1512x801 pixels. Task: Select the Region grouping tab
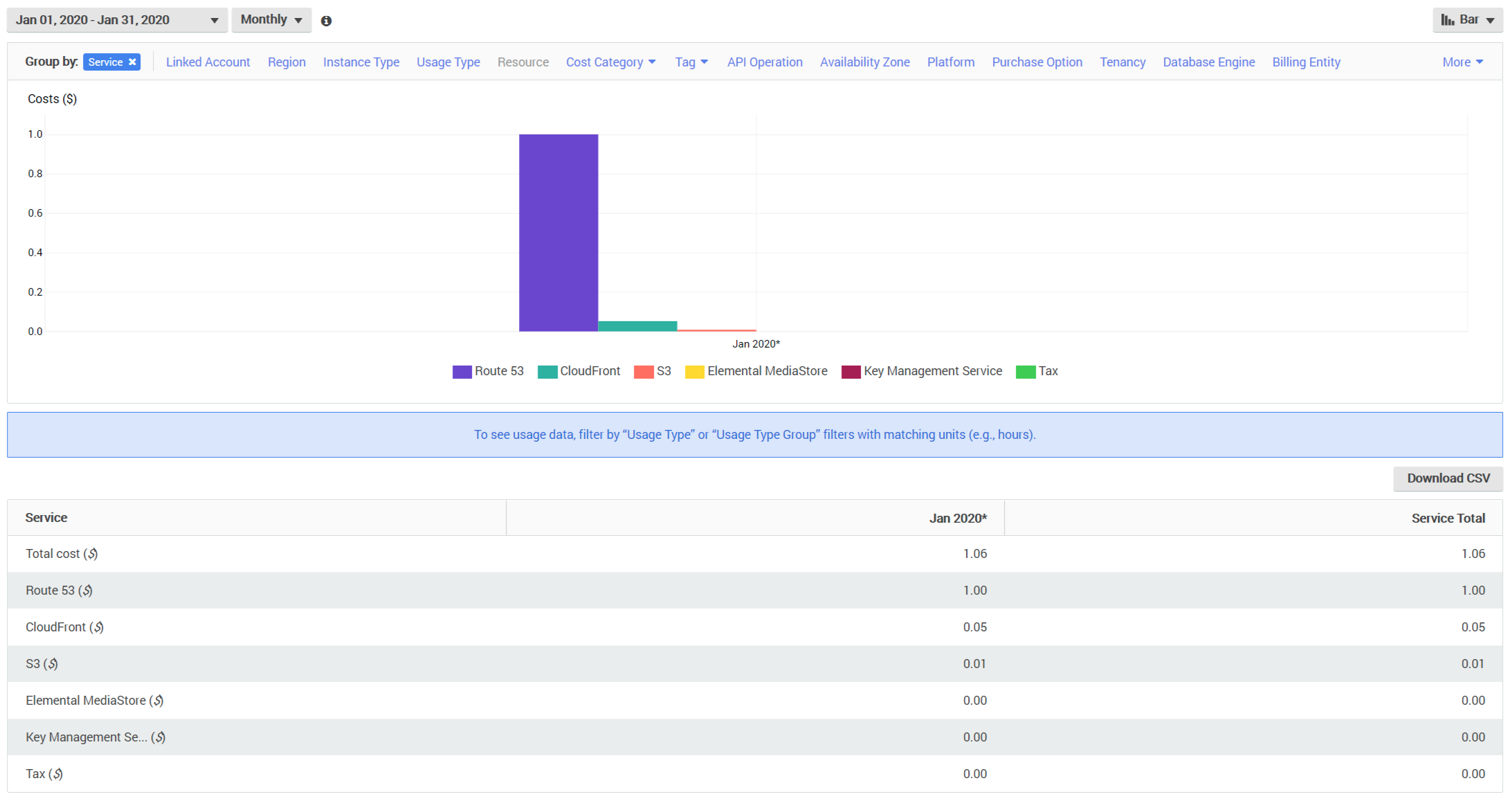click(287, 62)
